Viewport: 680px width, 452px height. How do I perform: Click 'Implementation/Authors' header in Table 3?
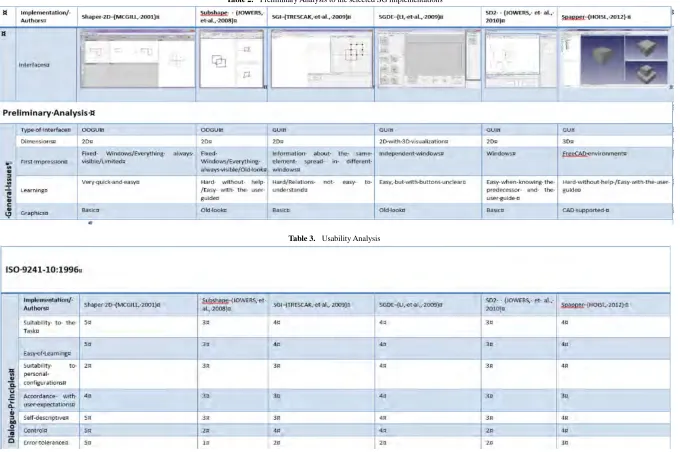[48, 304]
